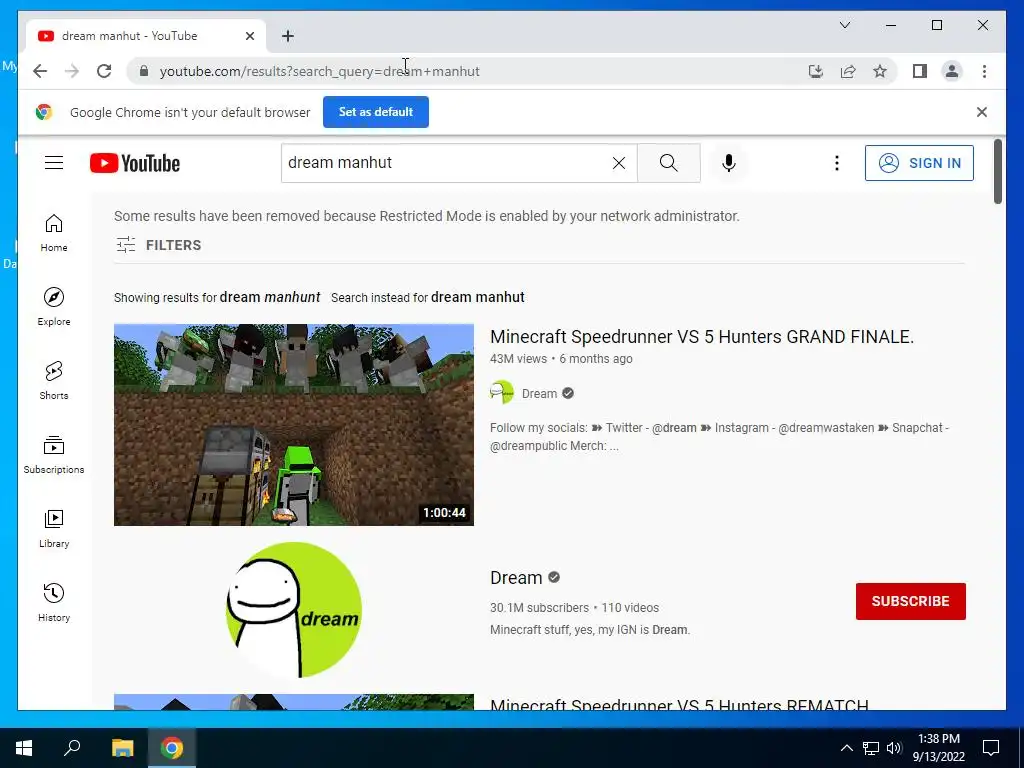
Task: Click the dream manhunt suggested query
Action: tap(270, 297)
